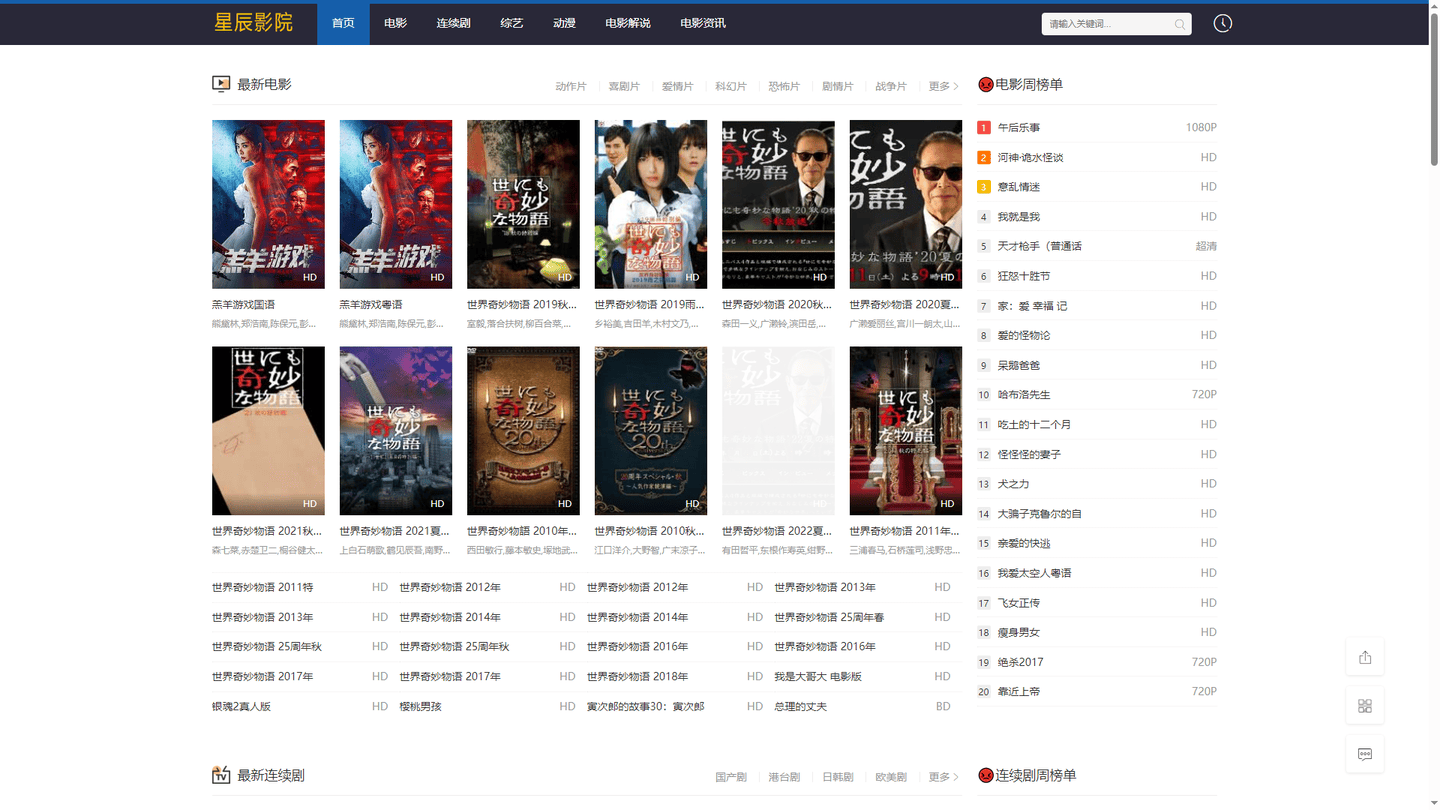This screenshot has height=810, width=1440.
Task: Open the 国产剧 category
Action: (x=731, y=777)
